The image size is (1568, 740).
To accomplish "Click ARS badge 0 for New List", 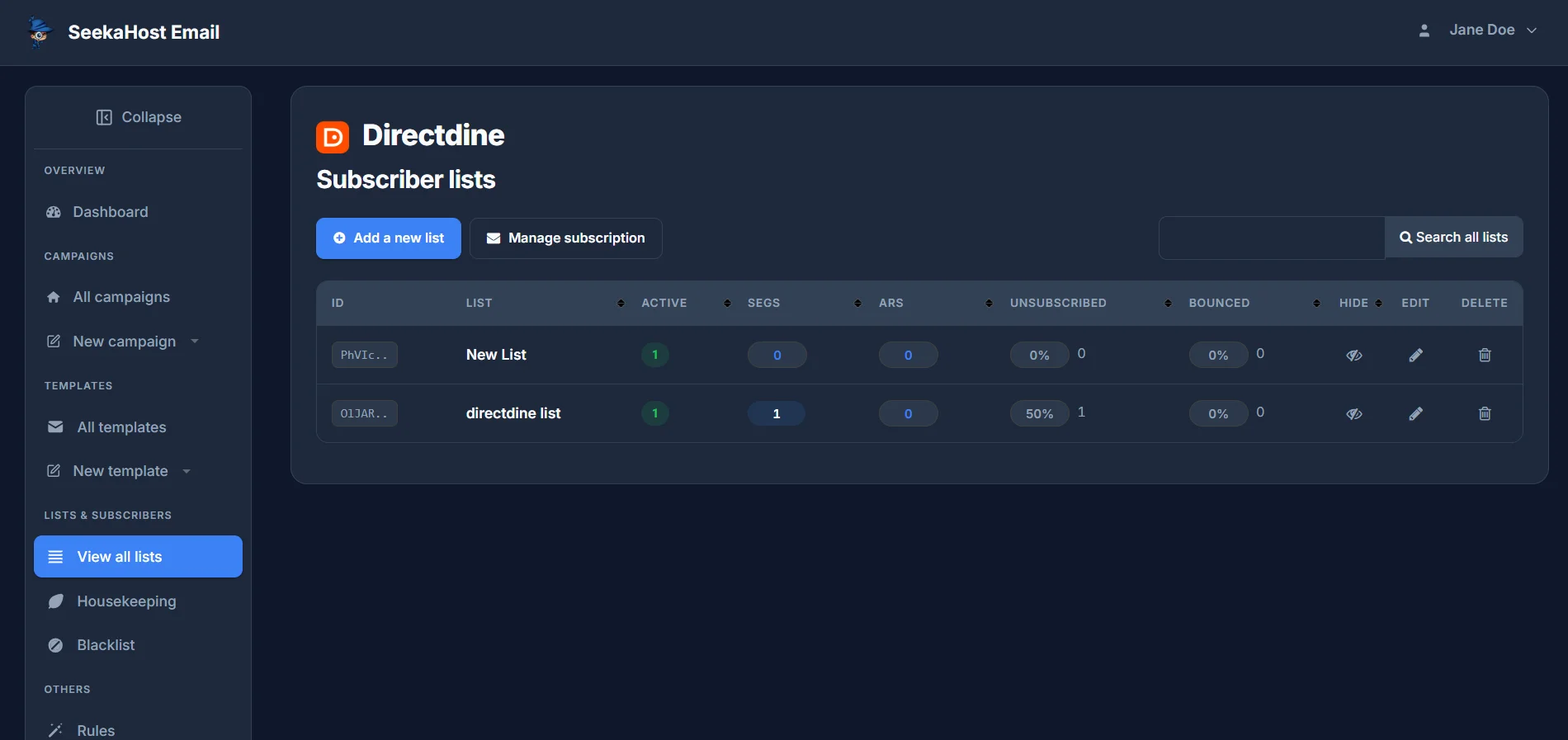I will coord(909,356).
